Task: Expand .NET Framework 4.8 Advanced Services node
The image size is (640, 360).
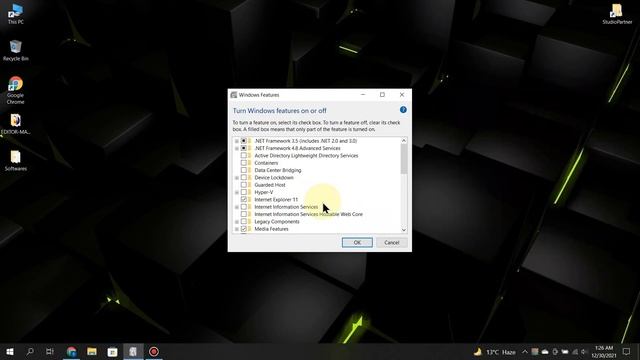Action: click(x=237, y=149)
